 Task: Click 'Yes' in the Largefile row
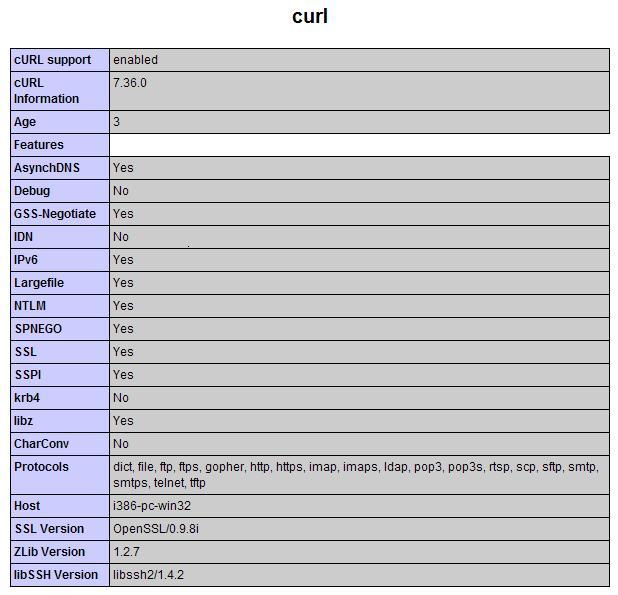(x=123, y=283)
